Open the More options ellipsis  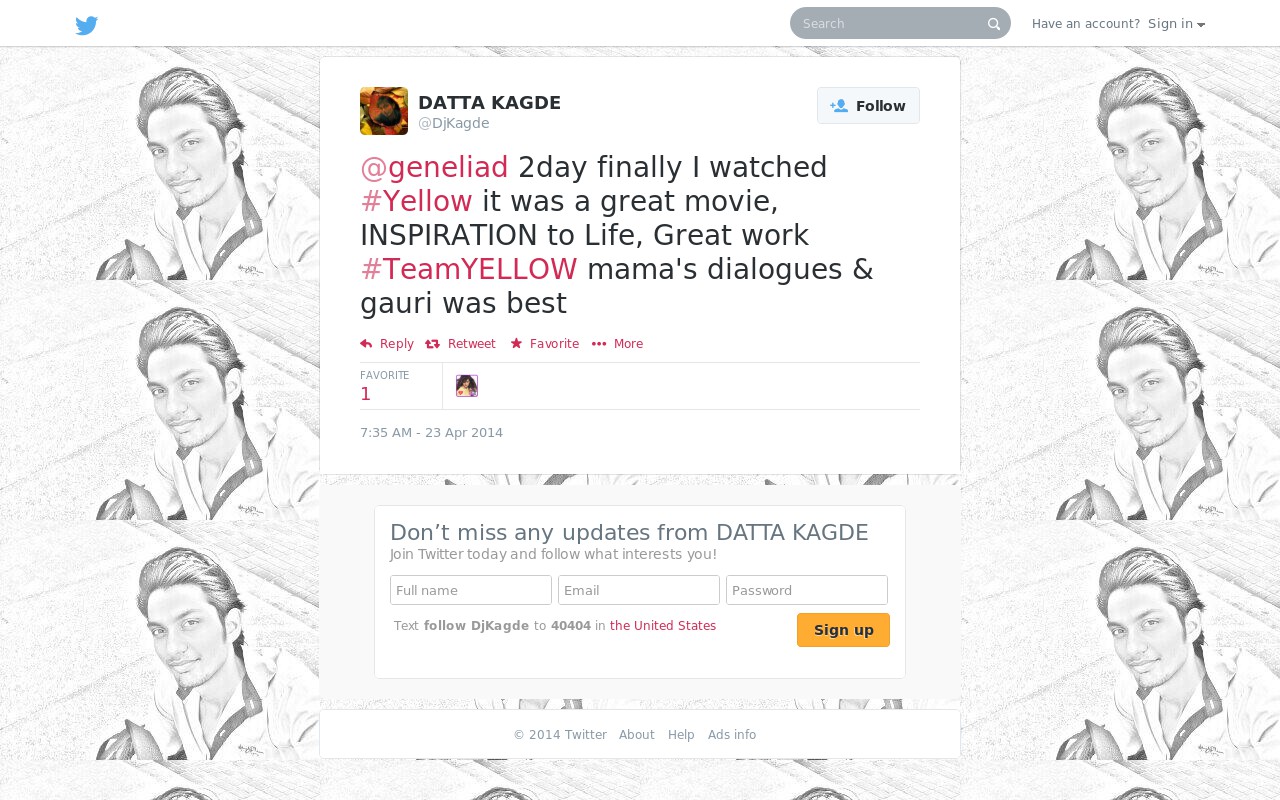pos(599,344)
